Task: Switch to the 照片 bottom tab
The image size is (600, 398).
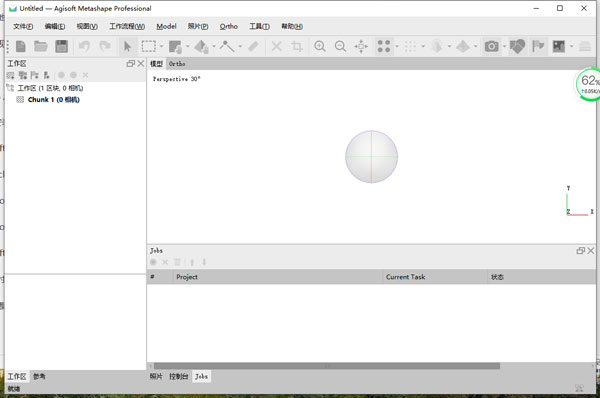Action: click(156, 377)
